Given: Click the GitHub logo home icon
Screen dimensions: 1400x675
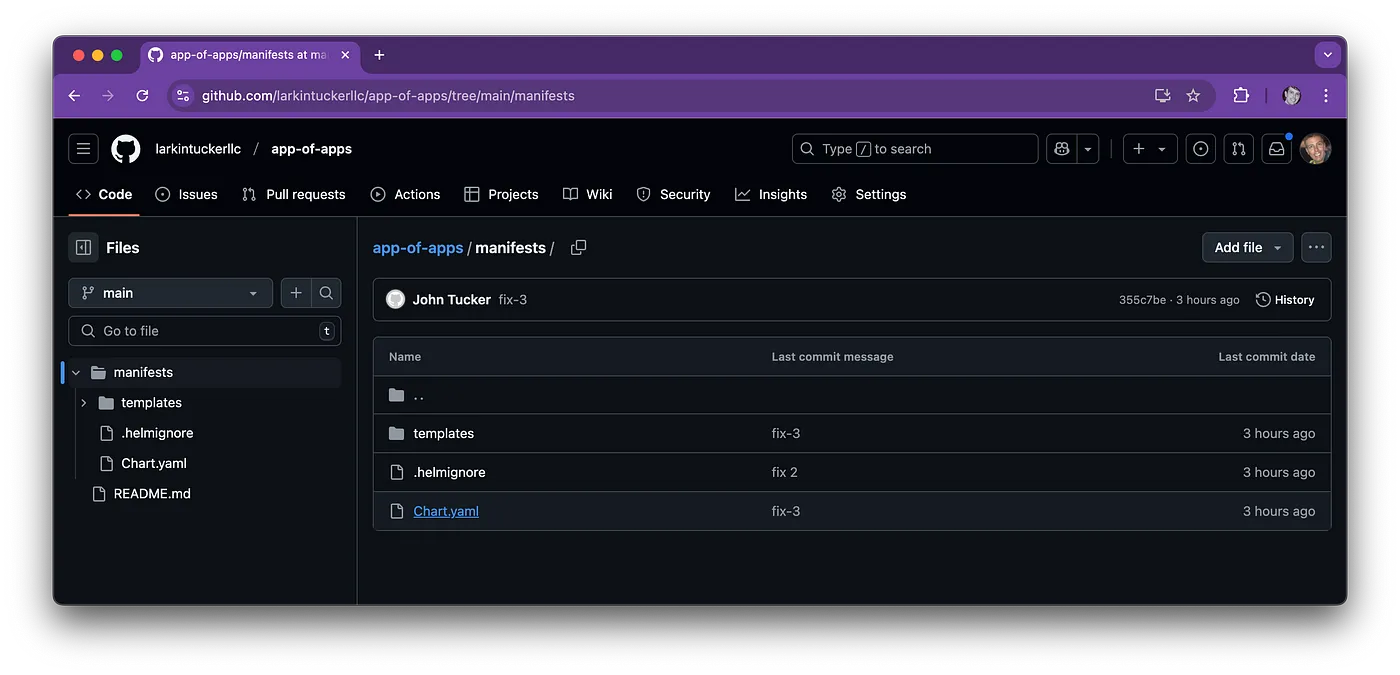Looking at the screenshot, I should tap(126, 149).
